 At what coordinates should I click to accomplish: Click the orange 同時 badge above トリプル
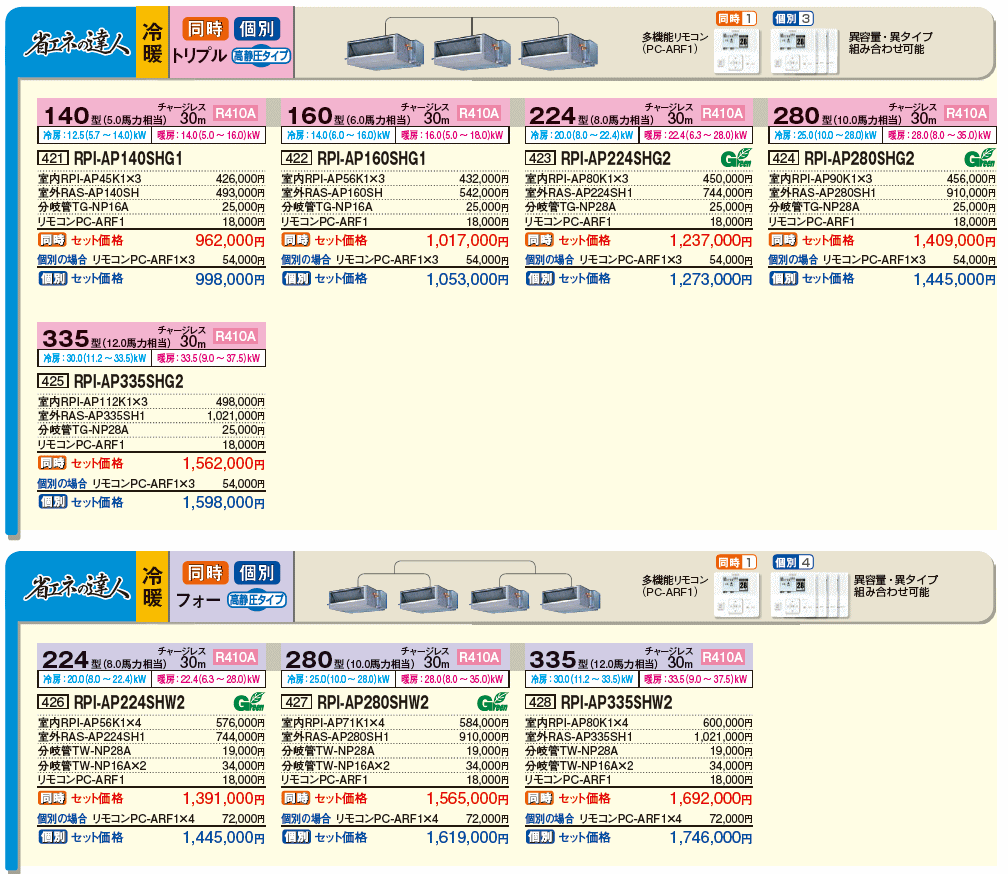coord(205,29)
